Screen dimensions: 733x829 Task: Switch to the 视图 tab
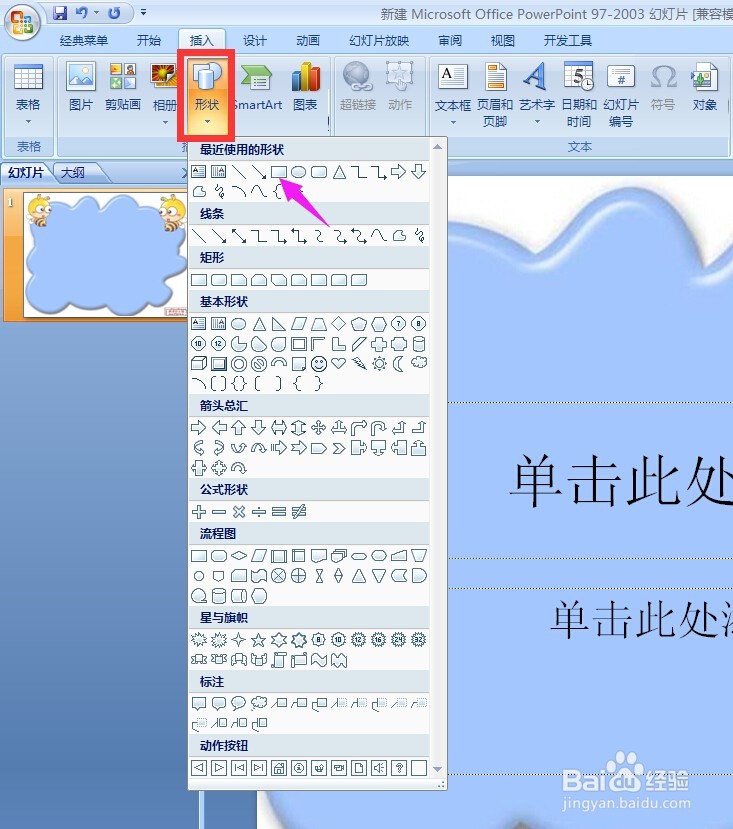pyautogui.click(x=502, y=41)
